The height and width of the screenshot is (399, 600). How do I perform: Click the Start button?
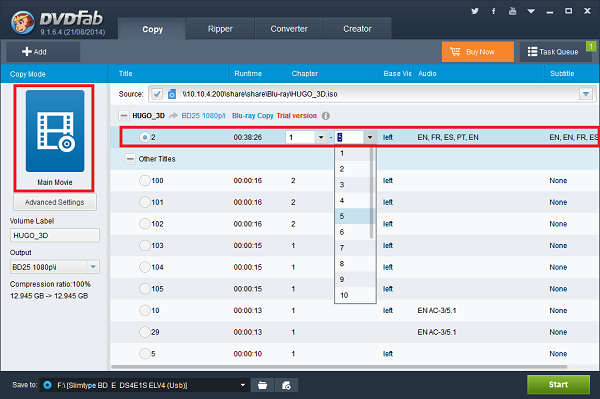(x=558, y=384)
